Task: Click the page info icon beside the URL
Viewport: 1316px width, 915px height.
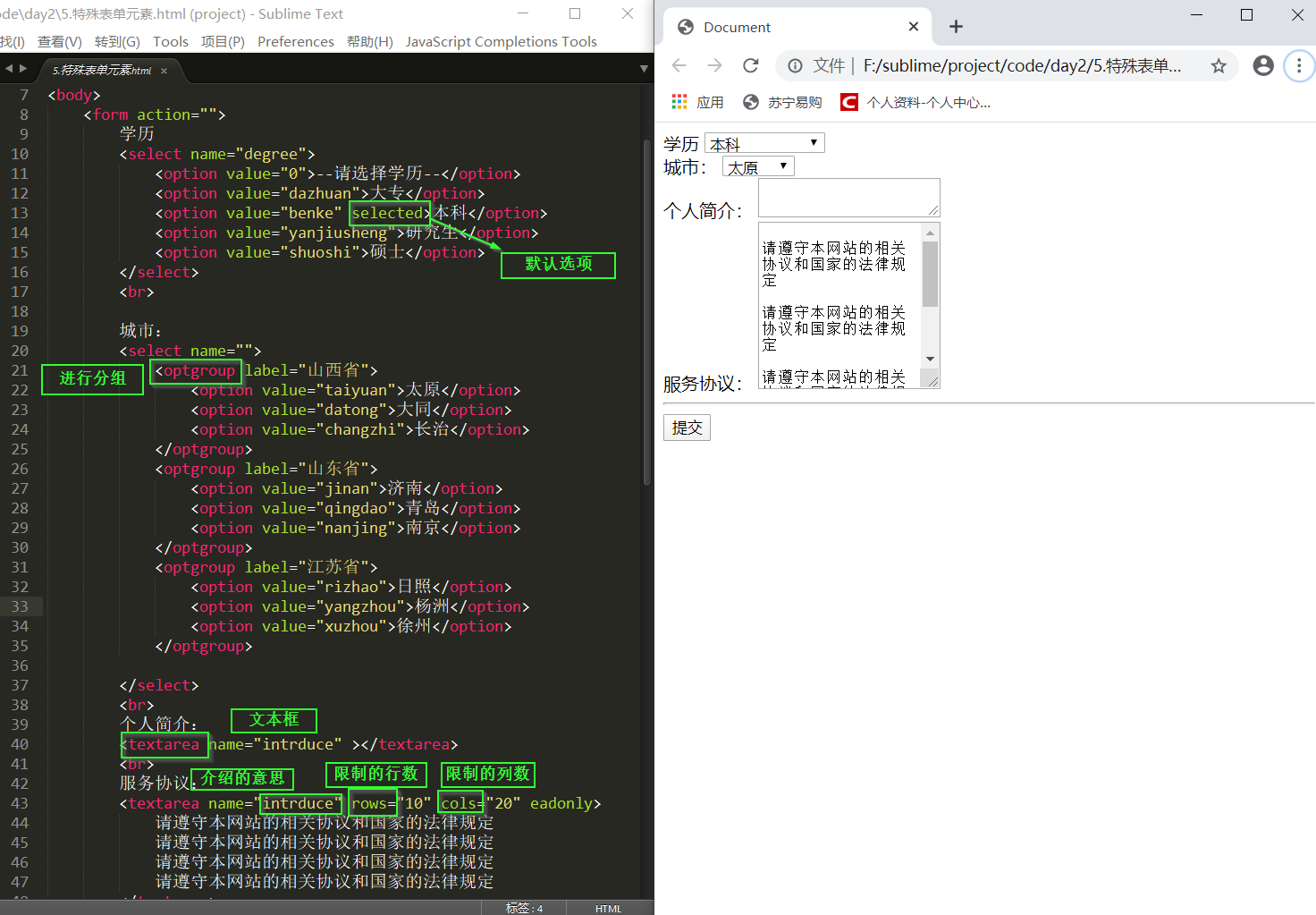Action: tap(795, 65)
